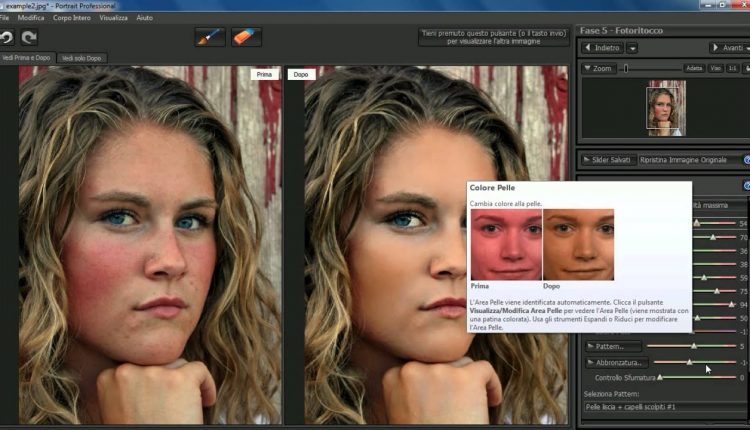
Task: Click the Dopo label on right image
Action: (301, 75)
